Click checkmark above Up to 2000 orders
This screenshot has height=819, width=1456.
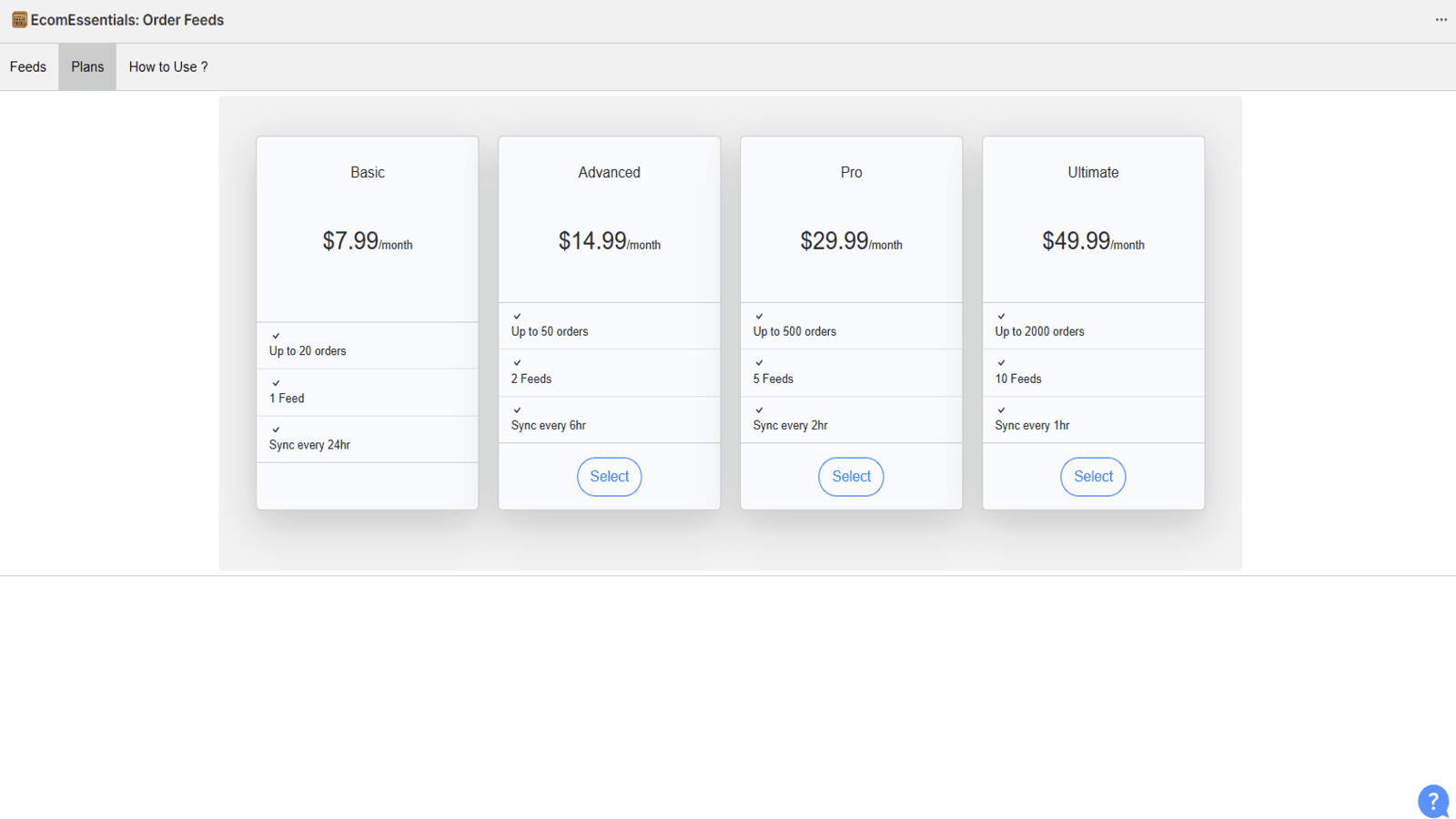[x=1001, y=317]
